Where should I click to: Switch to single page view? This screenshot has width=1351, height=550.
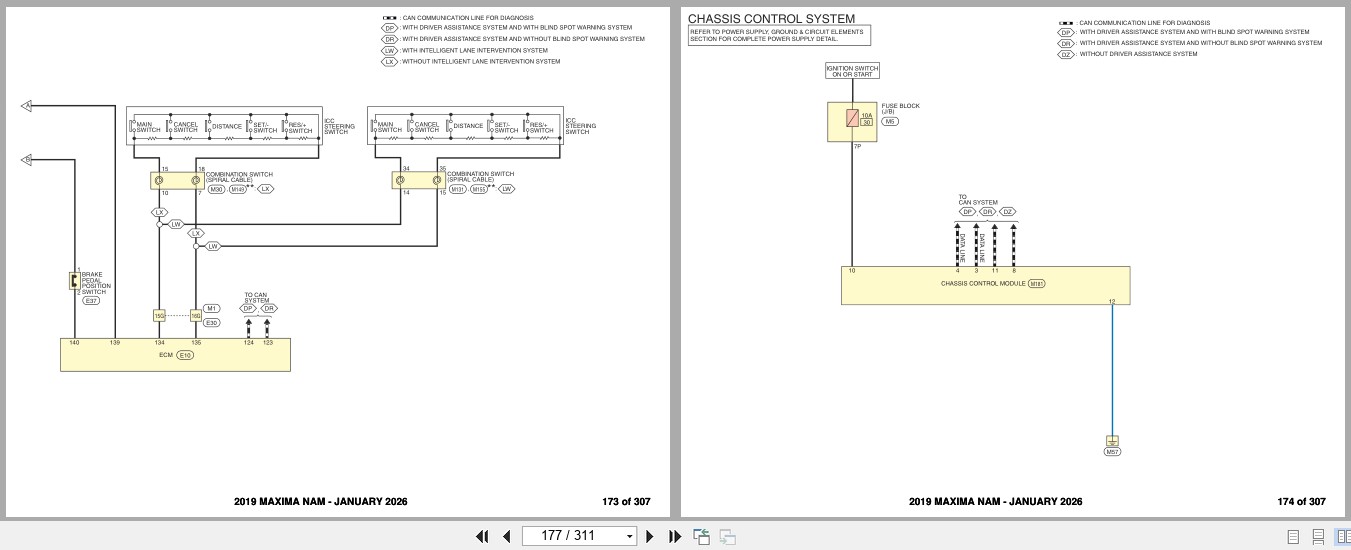coord(1293,537)
